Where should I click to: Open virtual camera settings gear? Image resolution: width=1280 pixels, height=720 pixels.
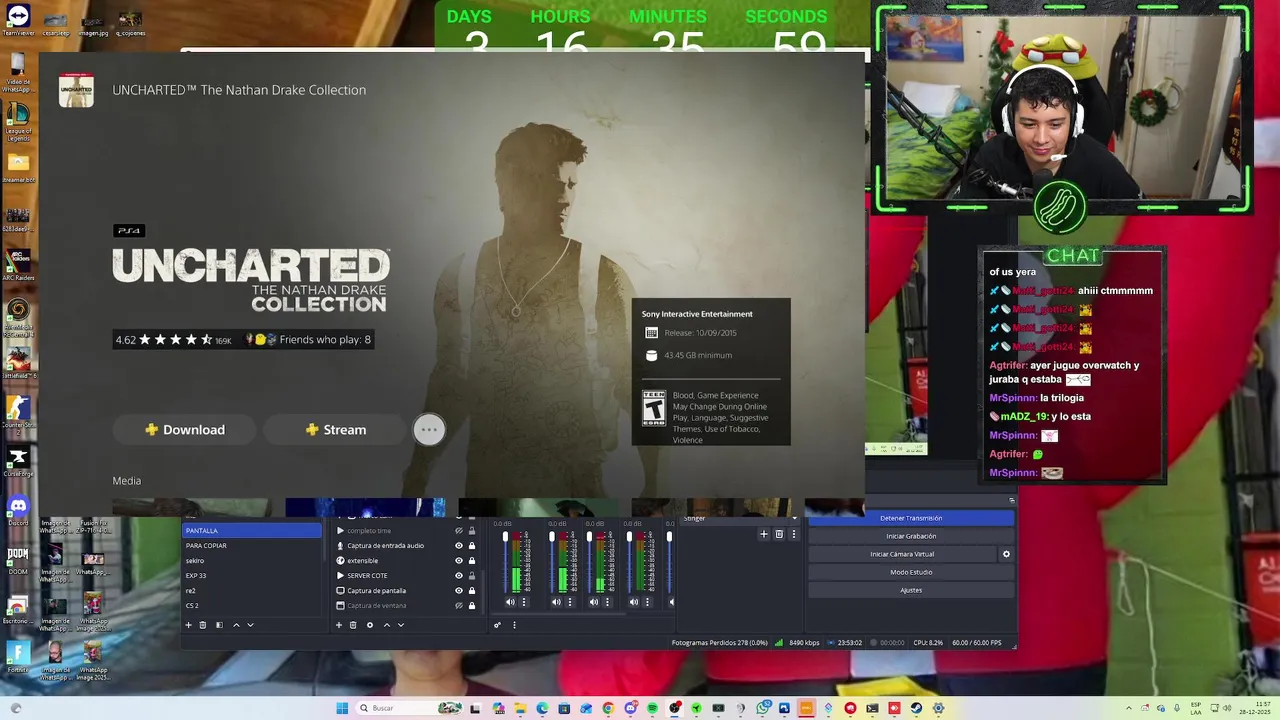click(x=1006, y=554)
